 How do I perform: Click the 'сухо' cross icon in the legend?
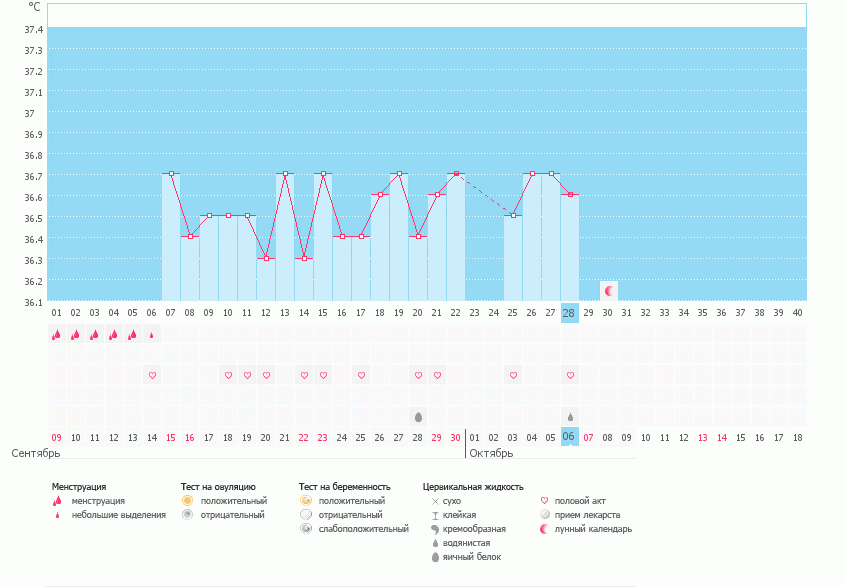tap(435, 500)
